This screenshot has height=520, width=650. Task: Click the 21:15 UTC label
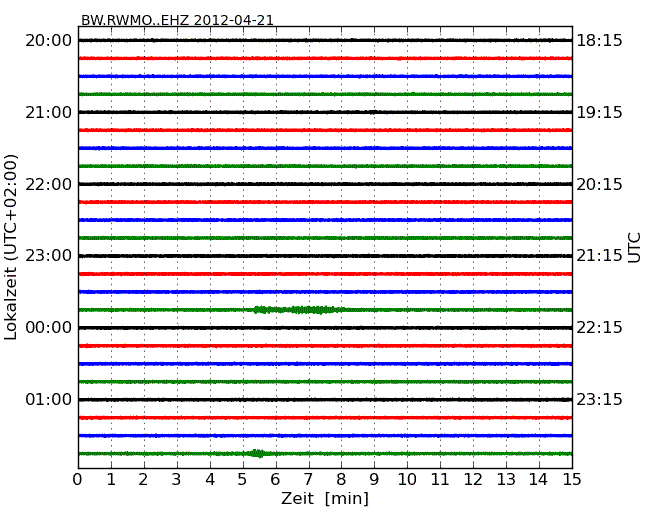[x=599, y=255]
